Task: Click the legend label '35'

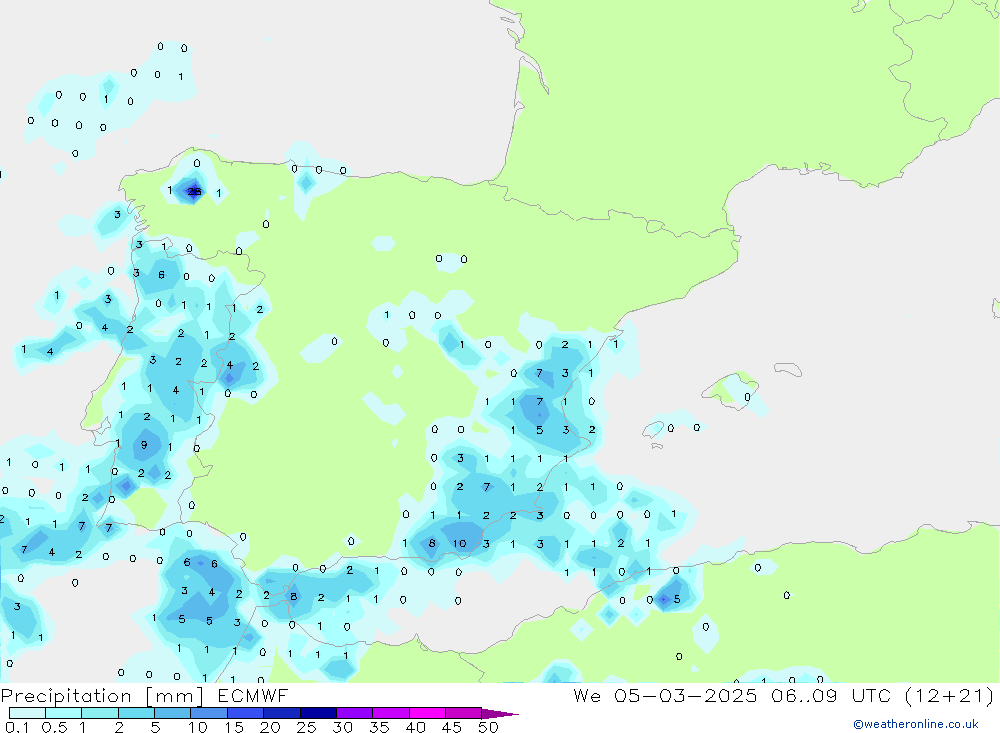Action: [379, 727]
